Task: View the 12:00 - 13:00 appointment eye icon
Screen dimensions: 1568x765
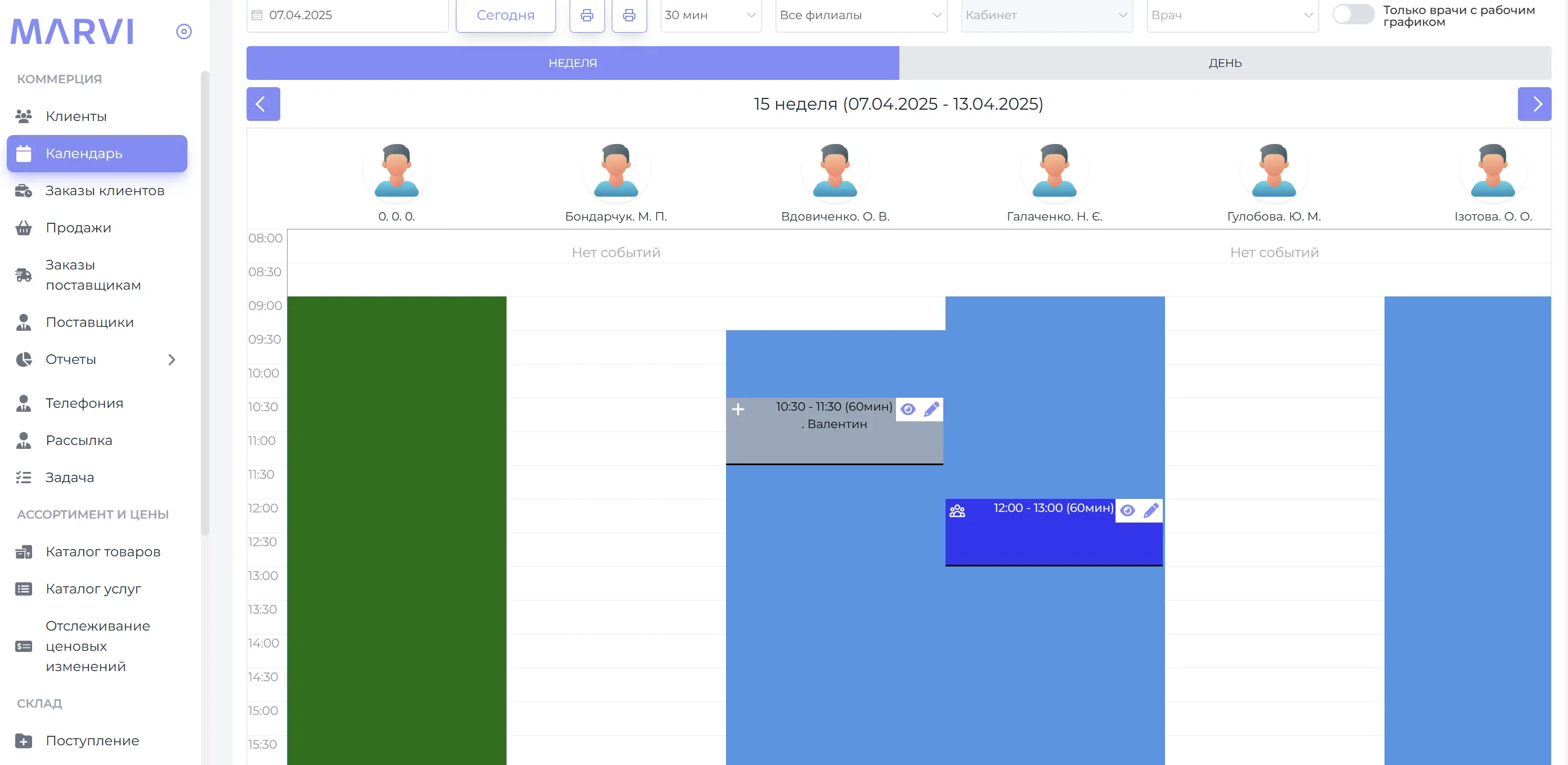Action: 1127,511
